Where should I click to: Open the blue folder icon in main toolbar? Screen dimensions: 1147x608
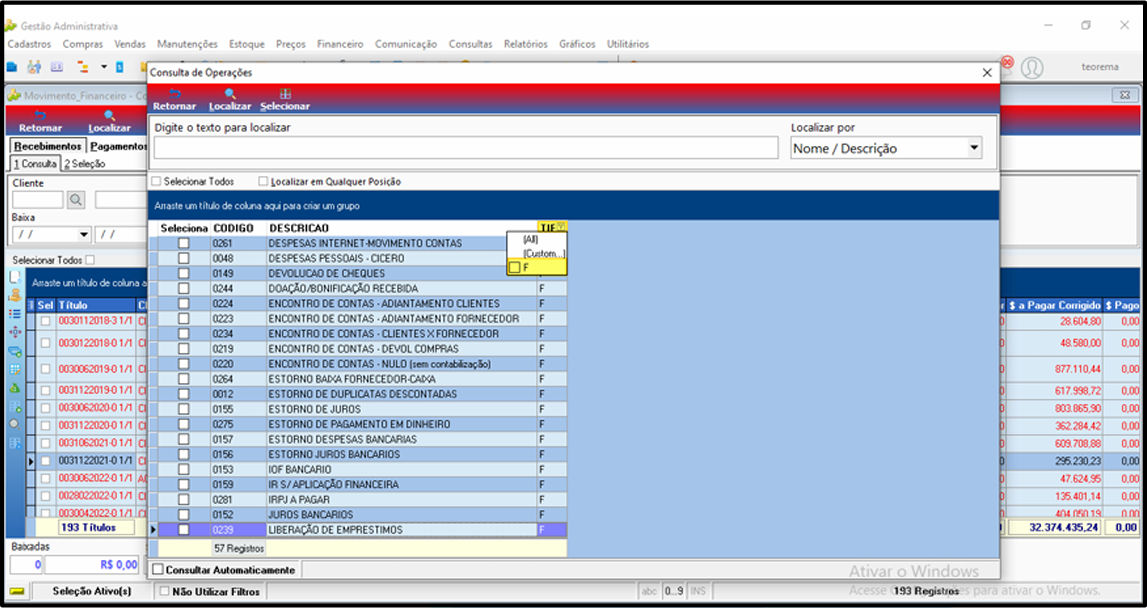point(12,67)
